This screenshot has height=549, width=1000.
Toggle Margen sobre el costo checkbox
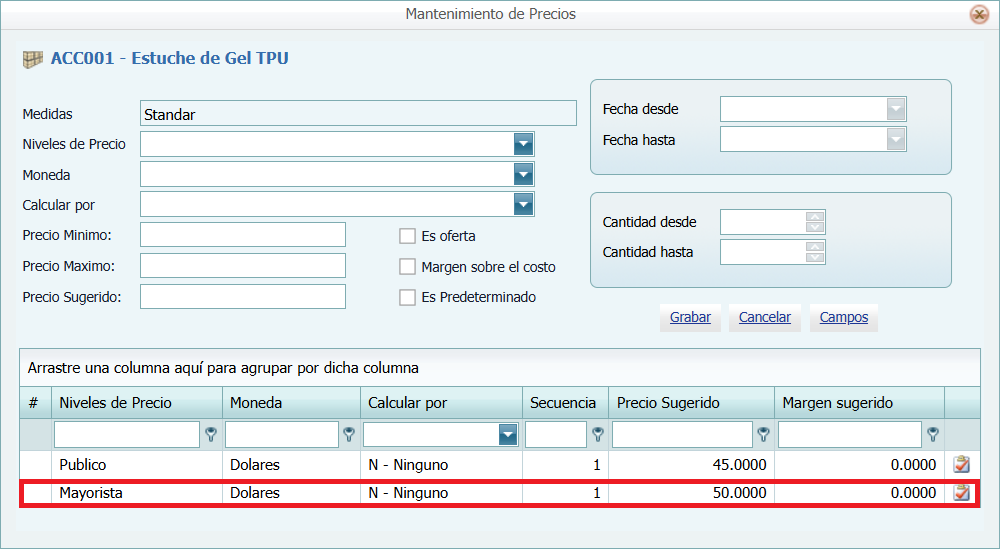coord(407,267)
